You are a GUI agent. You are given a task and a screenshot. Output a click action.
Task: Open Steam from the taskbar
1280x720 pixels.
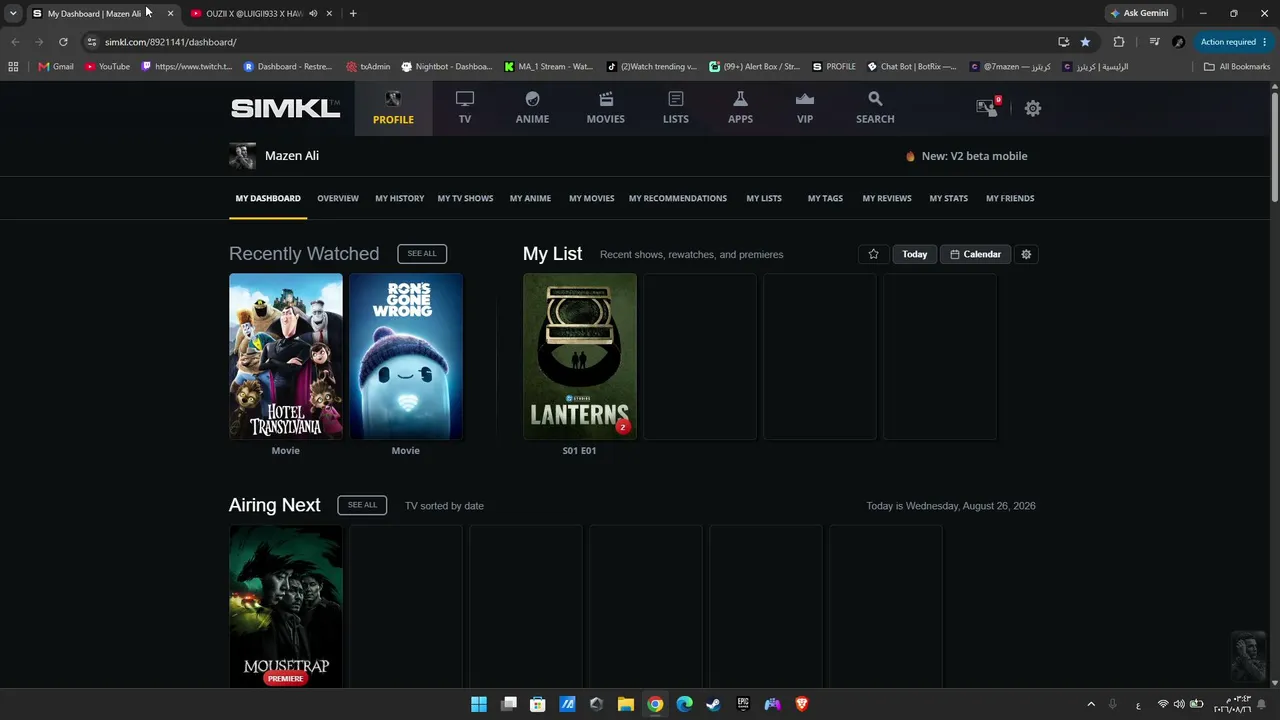click(713, 704)
